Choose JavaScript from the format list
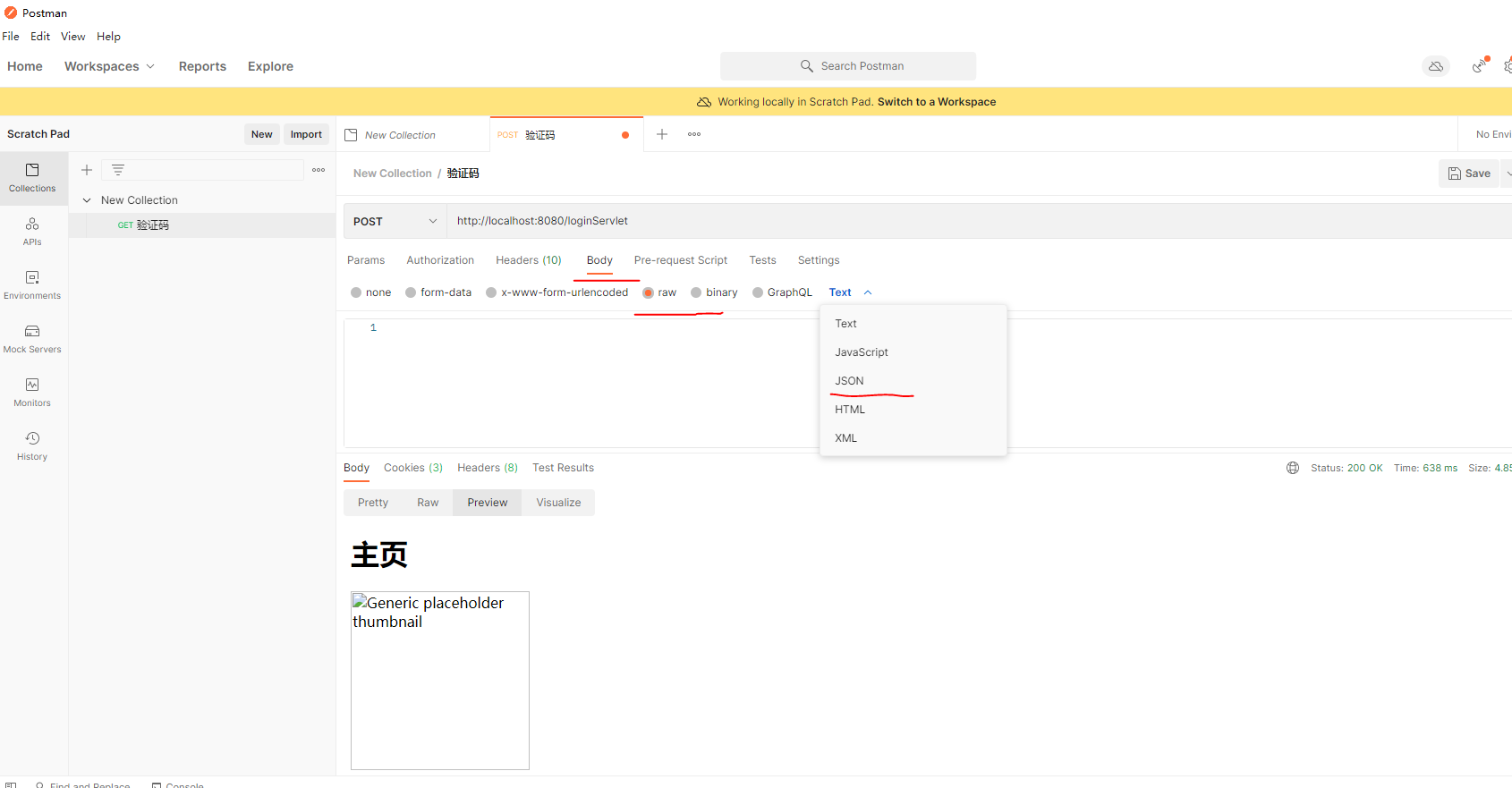Image resolution: width=1512 pixels, height=788 pixels. tap(913, 352)
